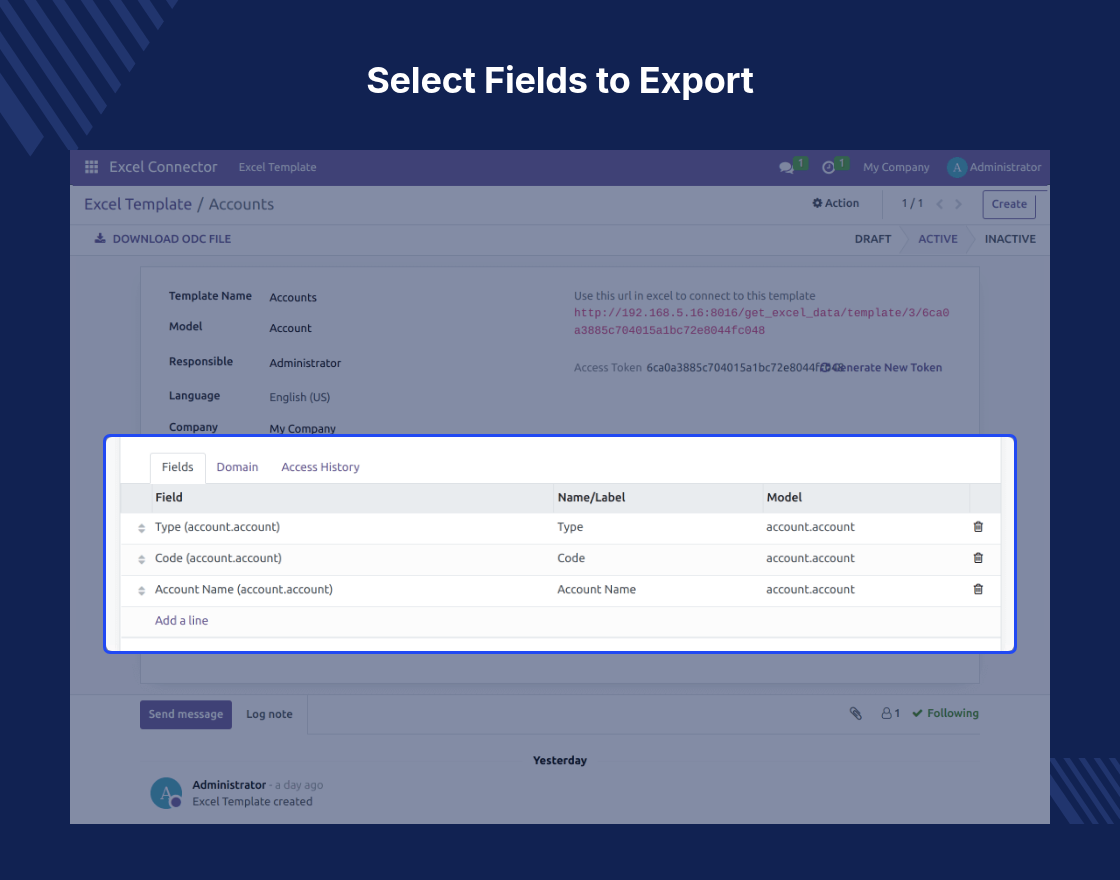Click the 1 / 1 pager counter

point(912,204)
